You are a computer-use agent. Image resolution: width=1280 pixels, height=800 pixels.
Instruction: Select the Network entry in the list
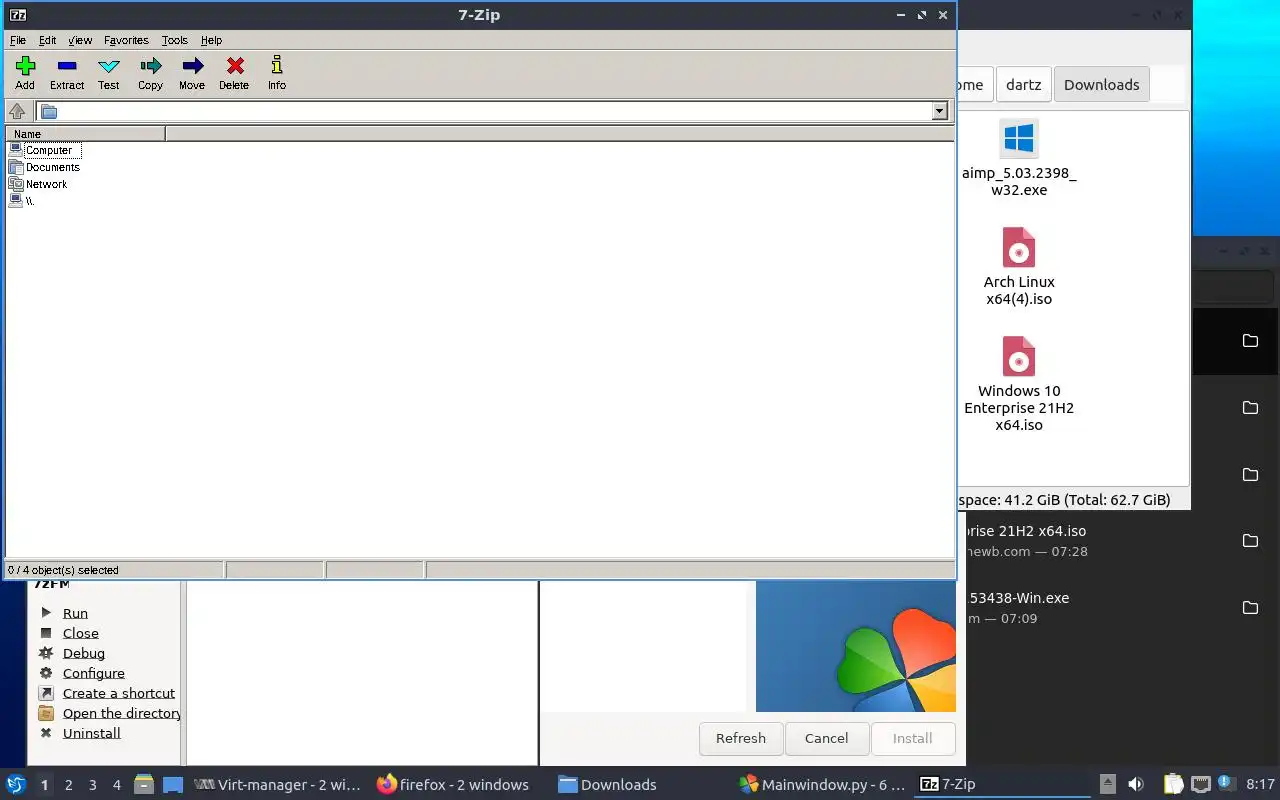[47, 184]
